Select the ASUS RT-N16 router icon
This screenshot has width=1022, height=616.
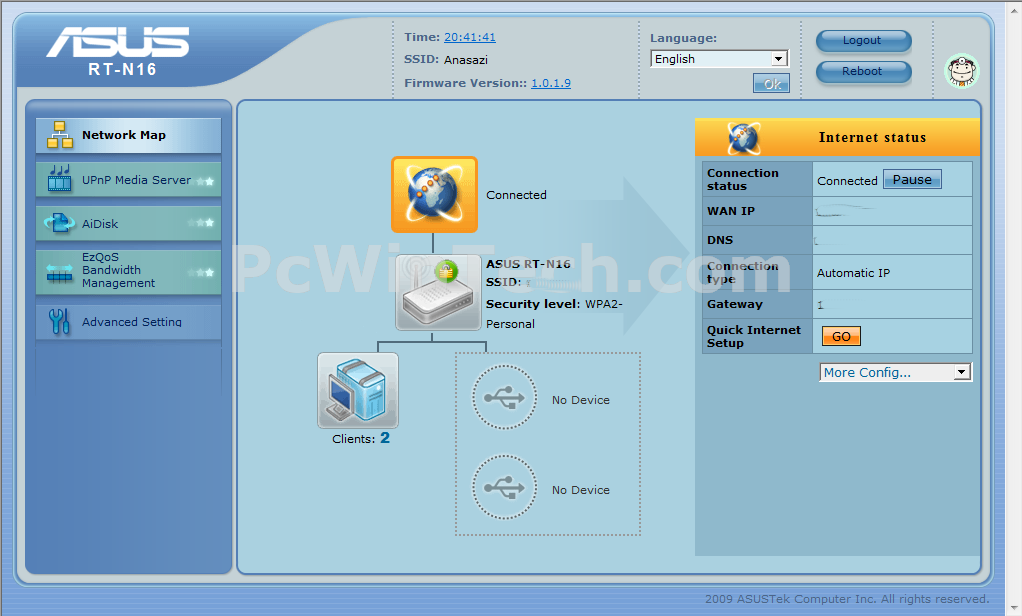point(438,293)
